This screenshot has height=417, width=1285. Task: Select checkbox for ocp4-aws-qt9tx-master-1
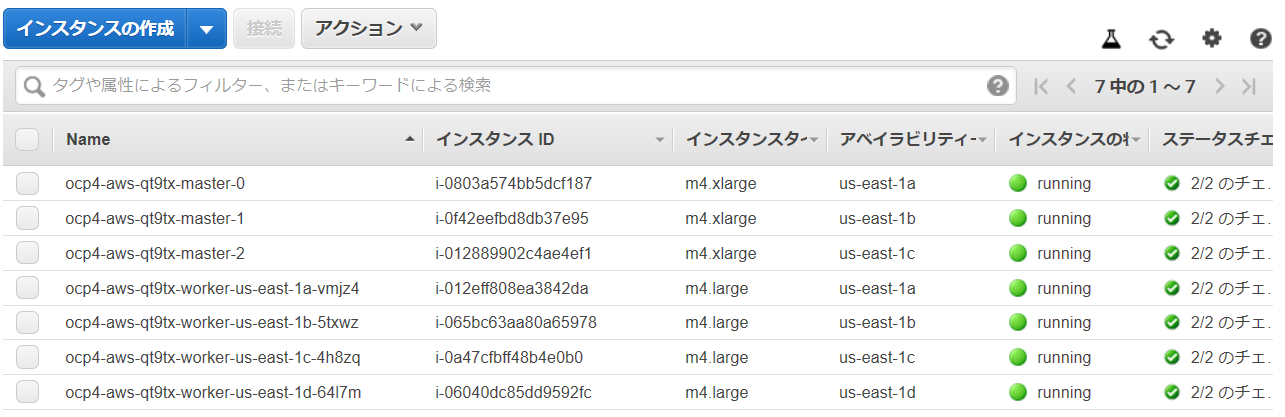click(x=27, y=218)
